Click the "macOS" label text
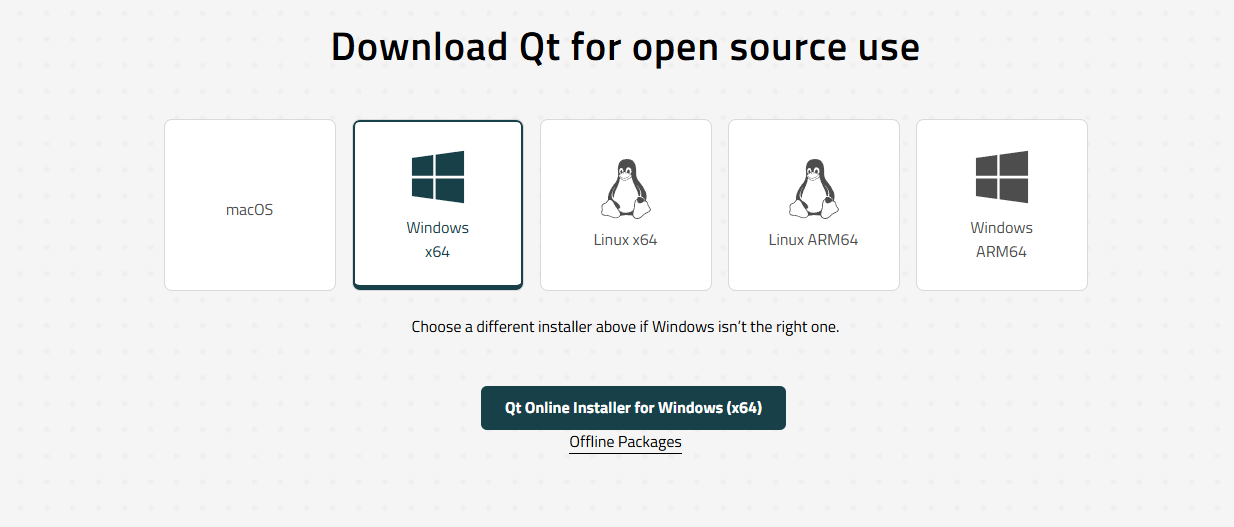Viewport: 1234px width, 527px height. pyautogui.click(x=250, y=210)
